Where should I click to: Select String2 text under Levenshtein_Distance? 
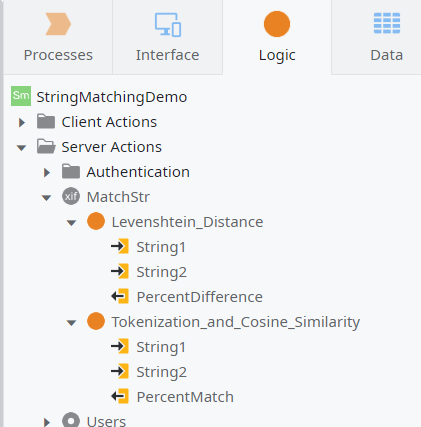point(162,272)
